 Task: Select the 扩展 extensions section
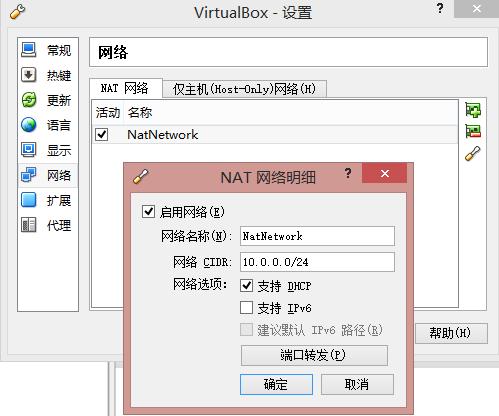(x=48, y=200)
